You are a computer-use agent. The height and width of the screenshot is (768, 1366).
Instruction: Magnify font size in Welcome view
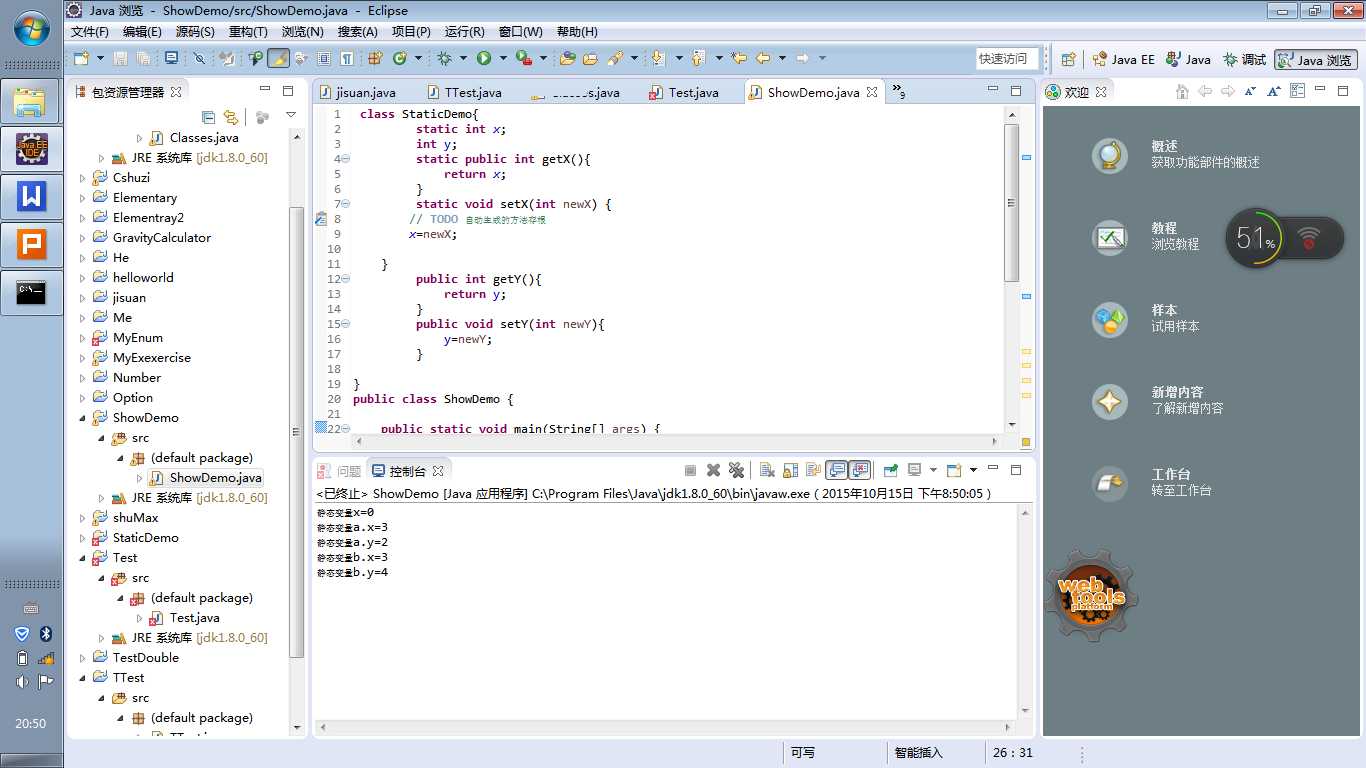pos(1274,91)
